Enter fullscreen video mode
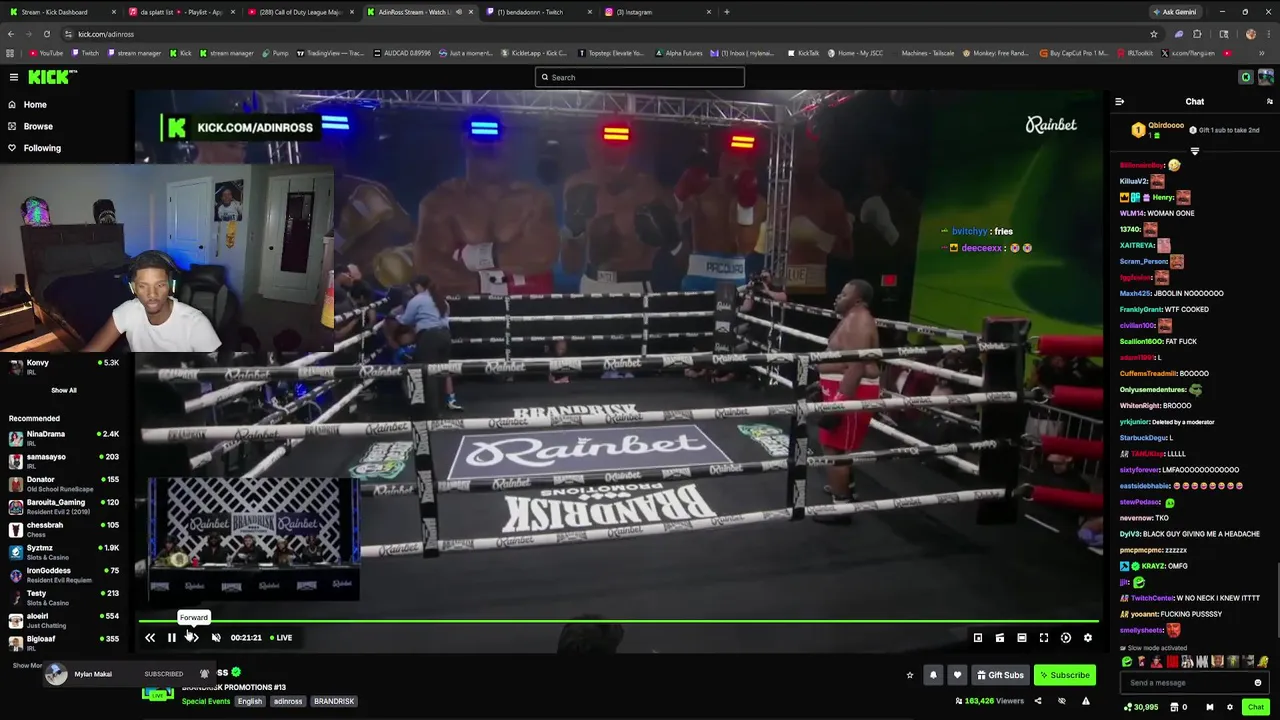 click(x=1044, y=638)
